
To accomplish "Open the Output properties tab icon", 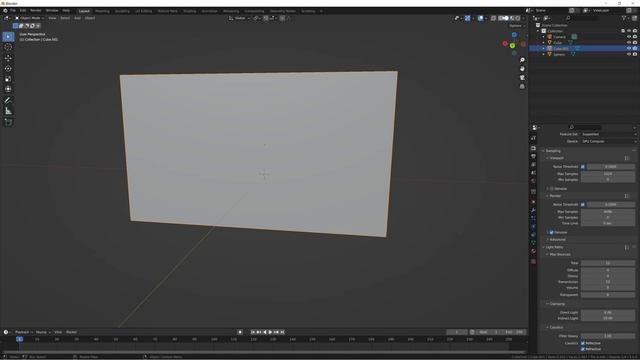I will 533,156.
